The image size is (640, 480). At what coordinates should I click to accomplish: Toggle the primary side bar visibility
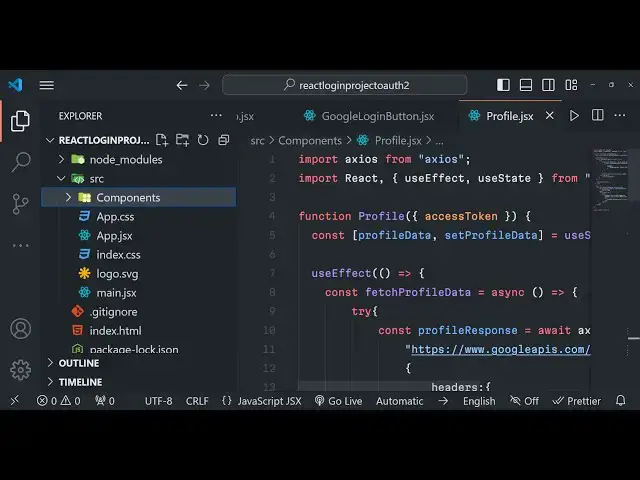(503, 85)
